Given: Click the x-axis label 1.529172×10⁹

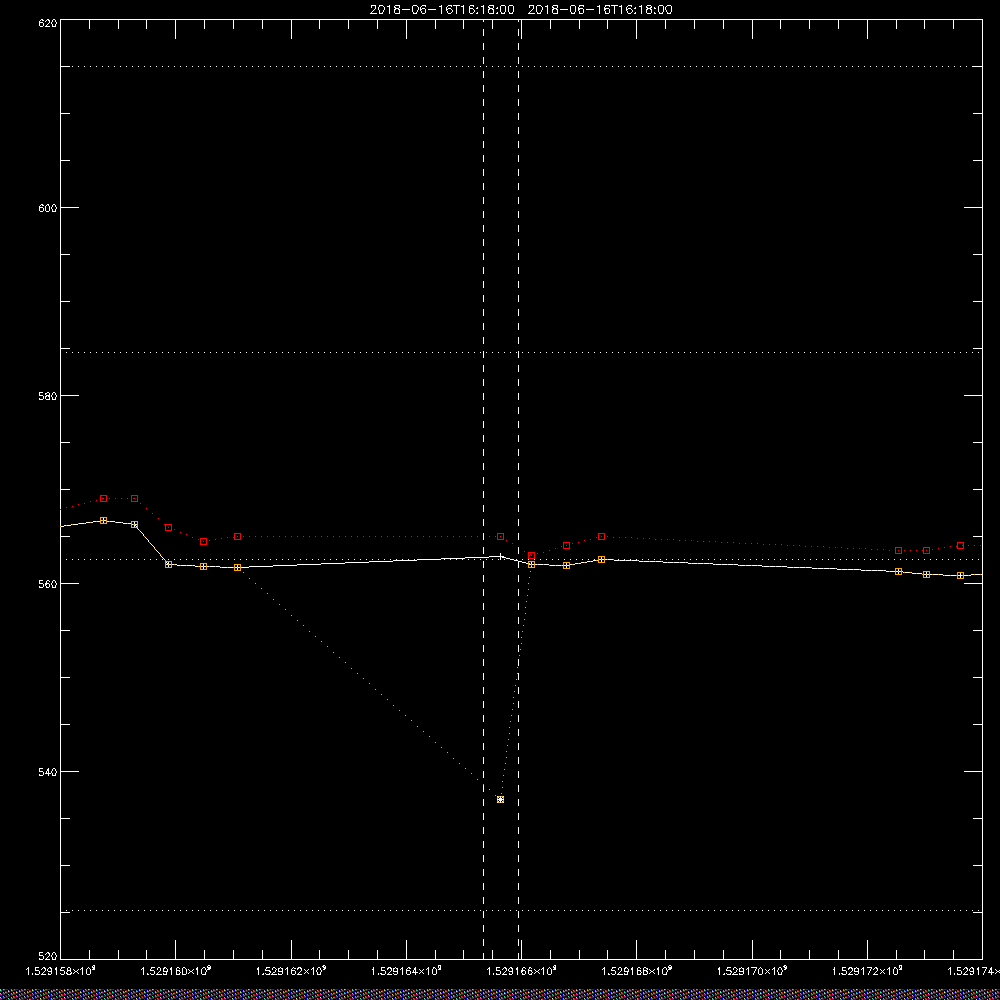Looking at the screenshot, I should coord(867,971).
